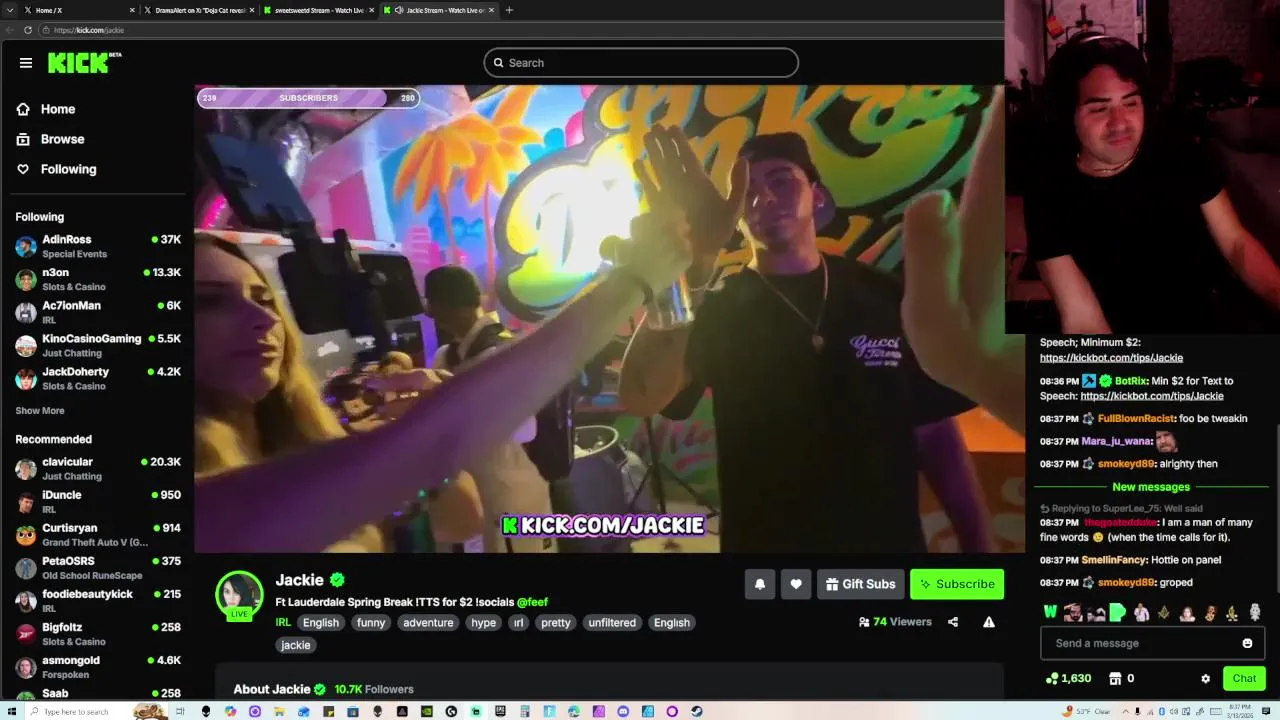
Task: Open PetaOSRS recommended channel
Action: [97, 567]
